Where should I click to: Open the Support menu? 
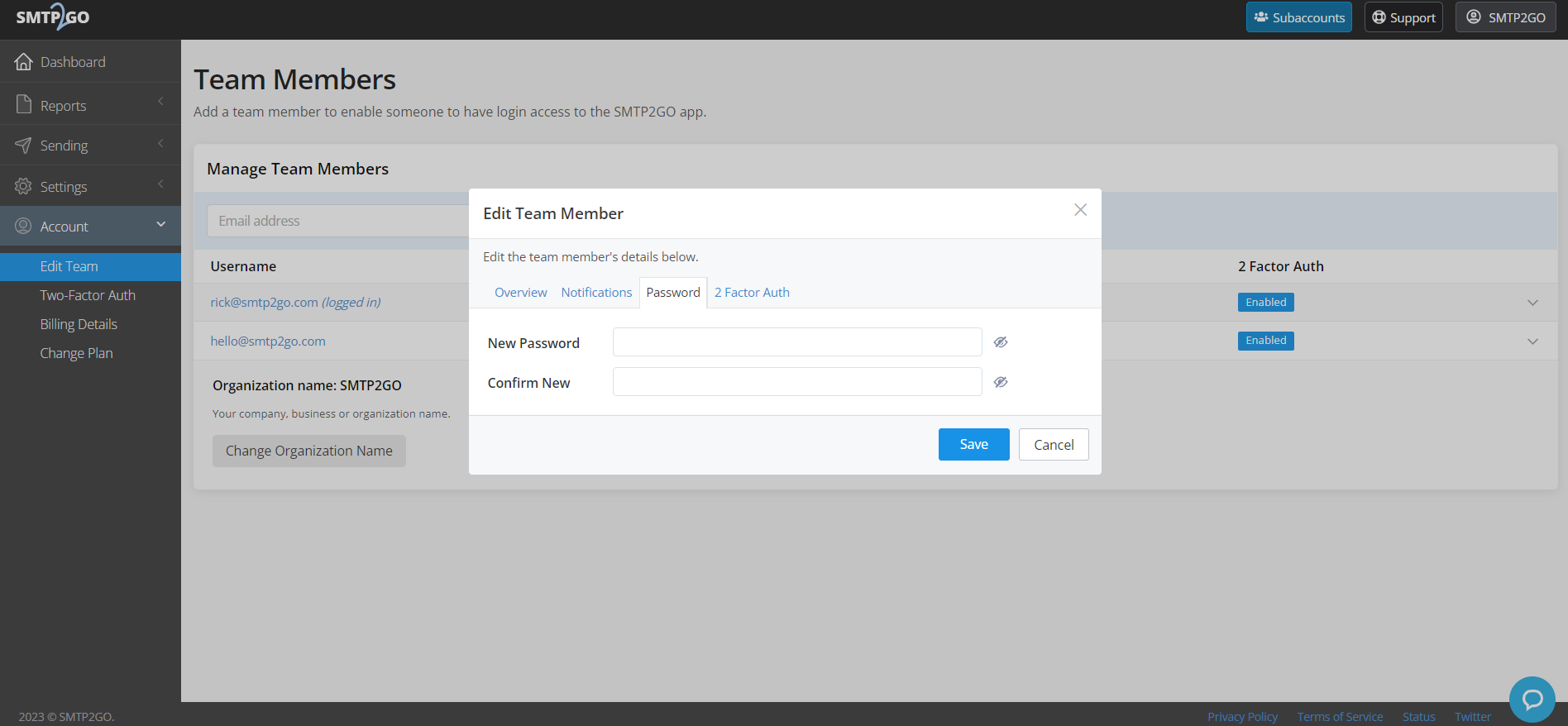tap(1403, 17)
